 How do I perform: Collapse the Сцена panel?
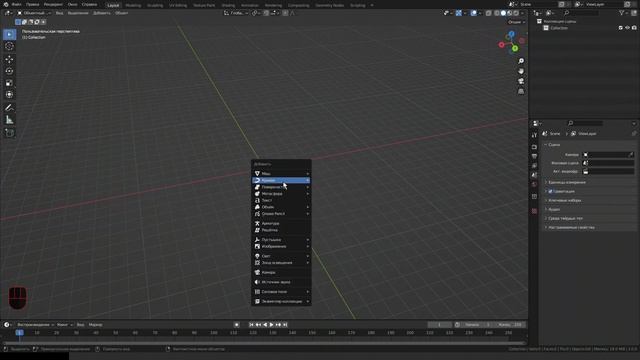(x=554, y=145)
